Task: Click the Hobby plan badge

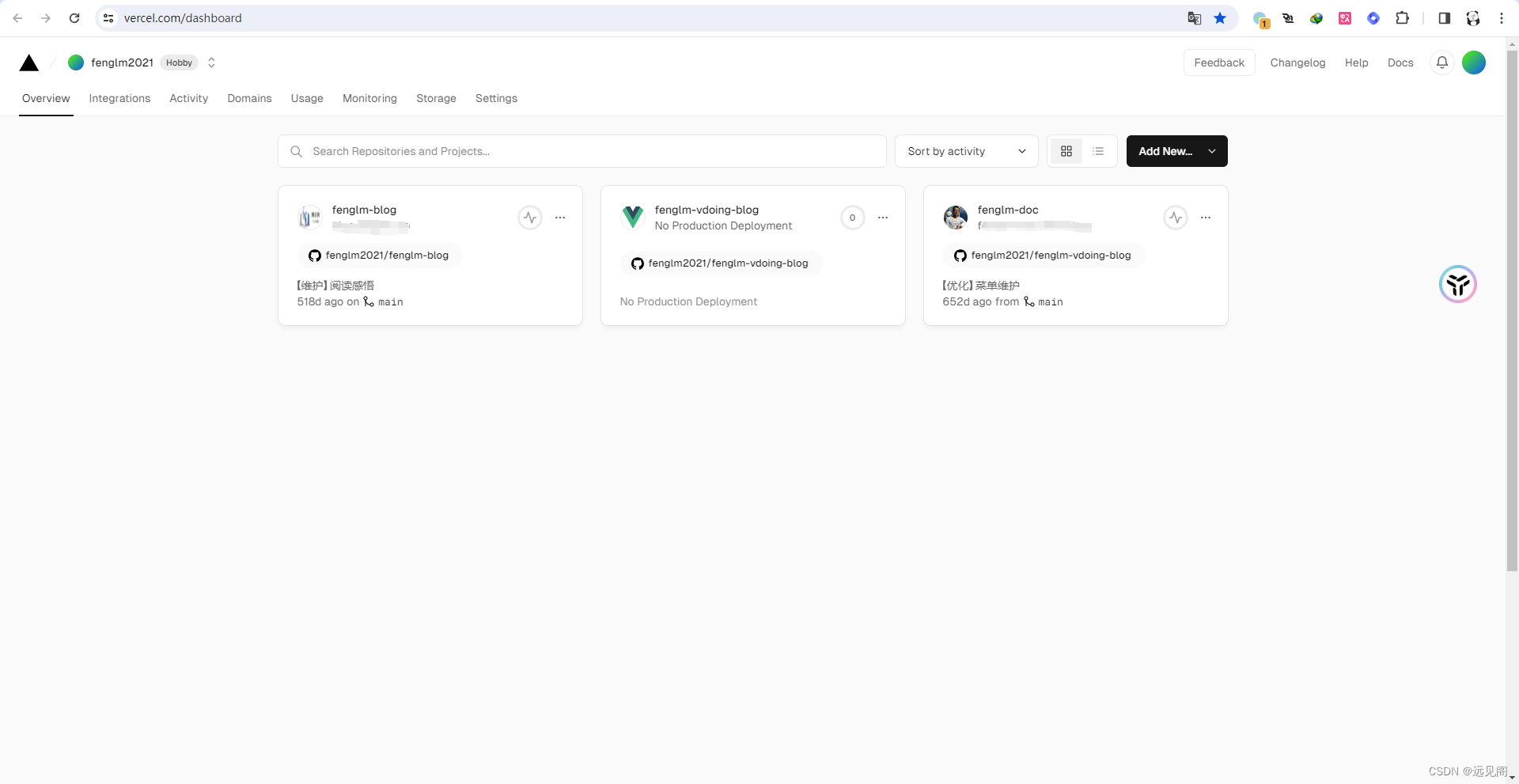Action: tap(179, 62)
